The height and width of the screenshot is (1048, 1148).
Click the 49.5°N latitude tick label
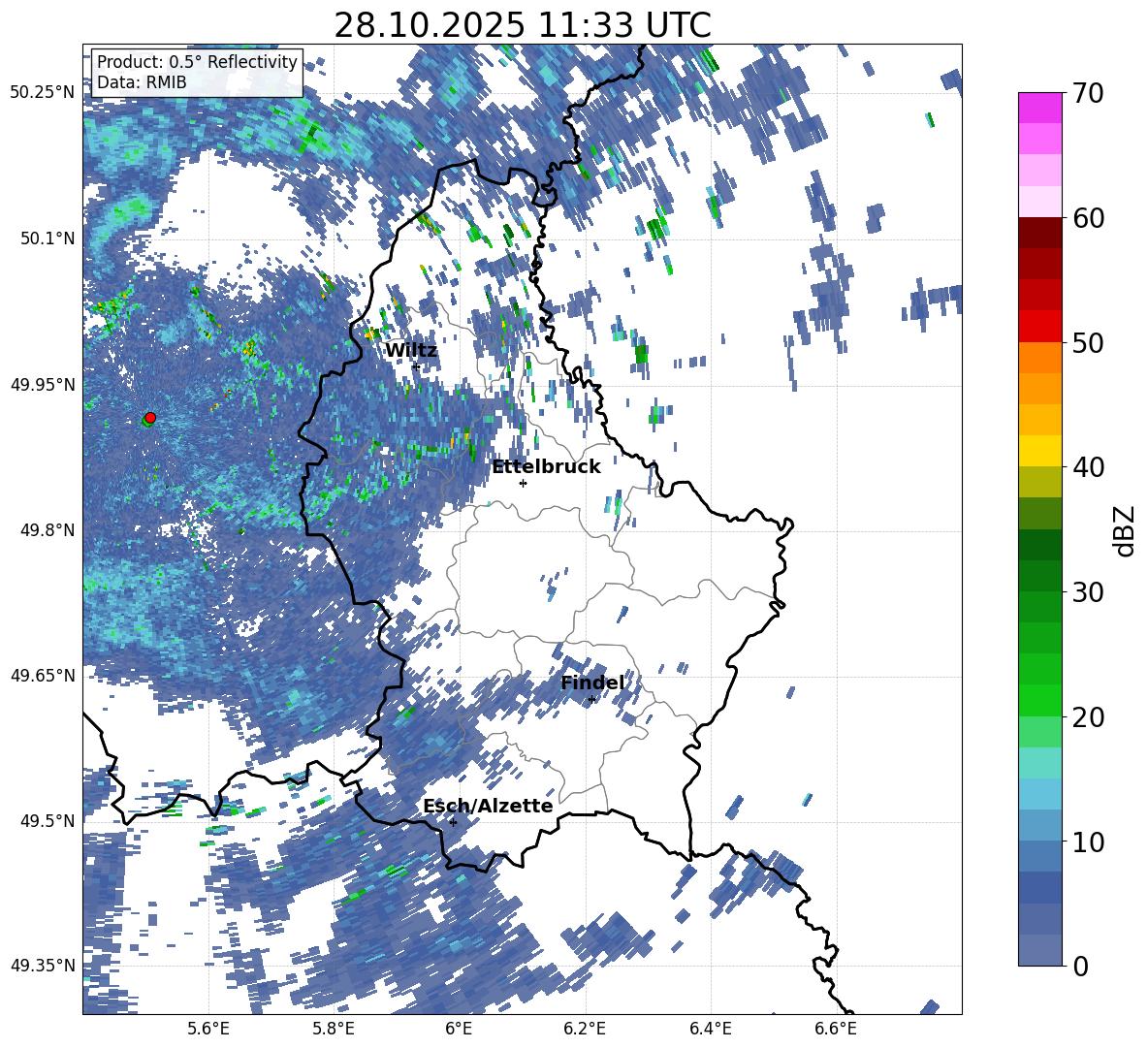click(47, 821)
